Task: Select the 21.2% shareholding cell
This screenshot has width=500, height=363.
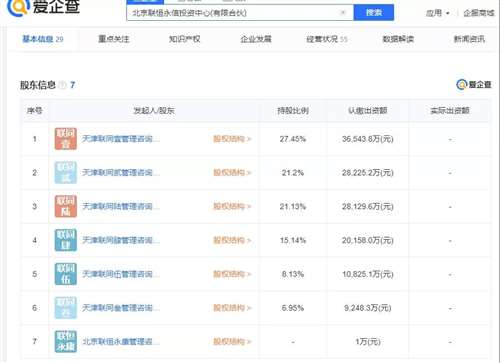Action: click(293, 172)
